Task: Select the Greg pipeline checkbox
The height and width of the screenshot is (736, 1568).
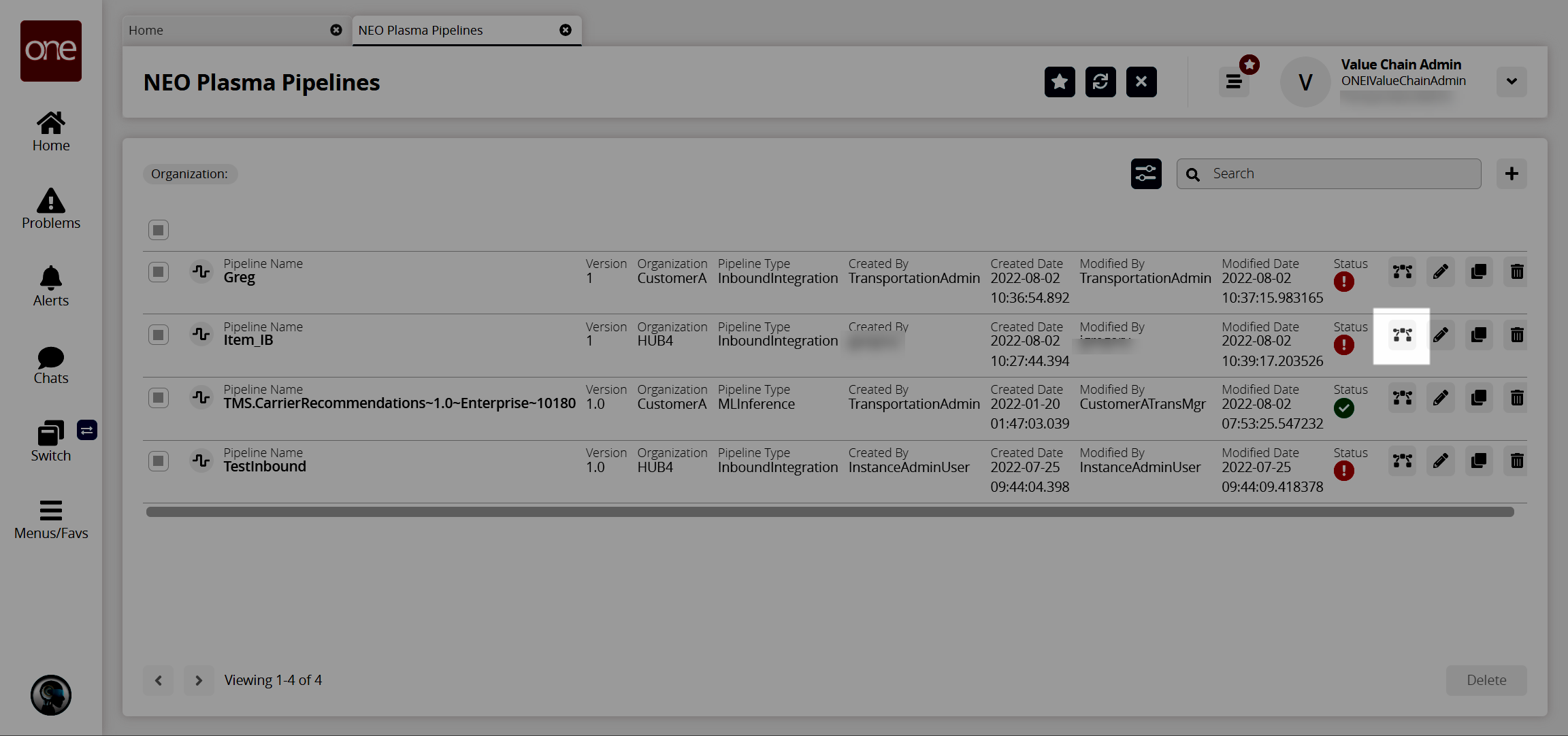Action: pyautogui.click(x=159, y=272)
